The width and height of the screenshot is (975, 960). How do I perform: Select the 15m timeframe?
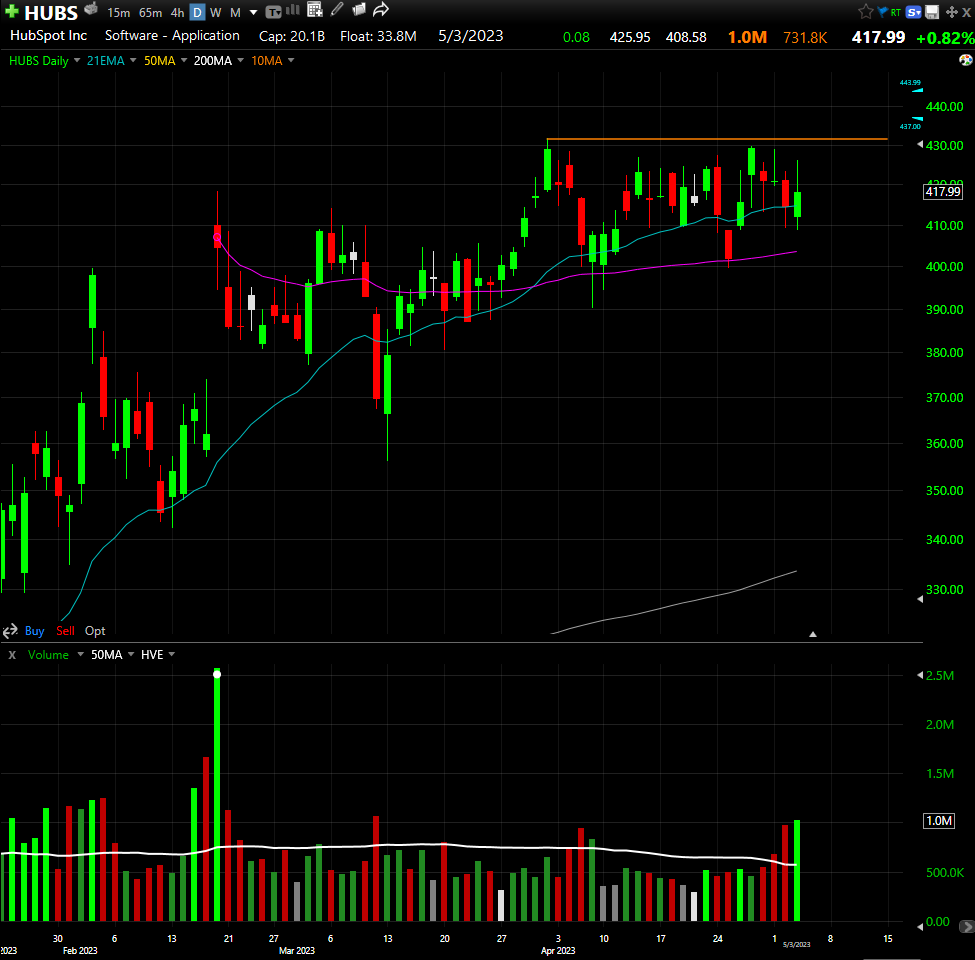point(118,12)
